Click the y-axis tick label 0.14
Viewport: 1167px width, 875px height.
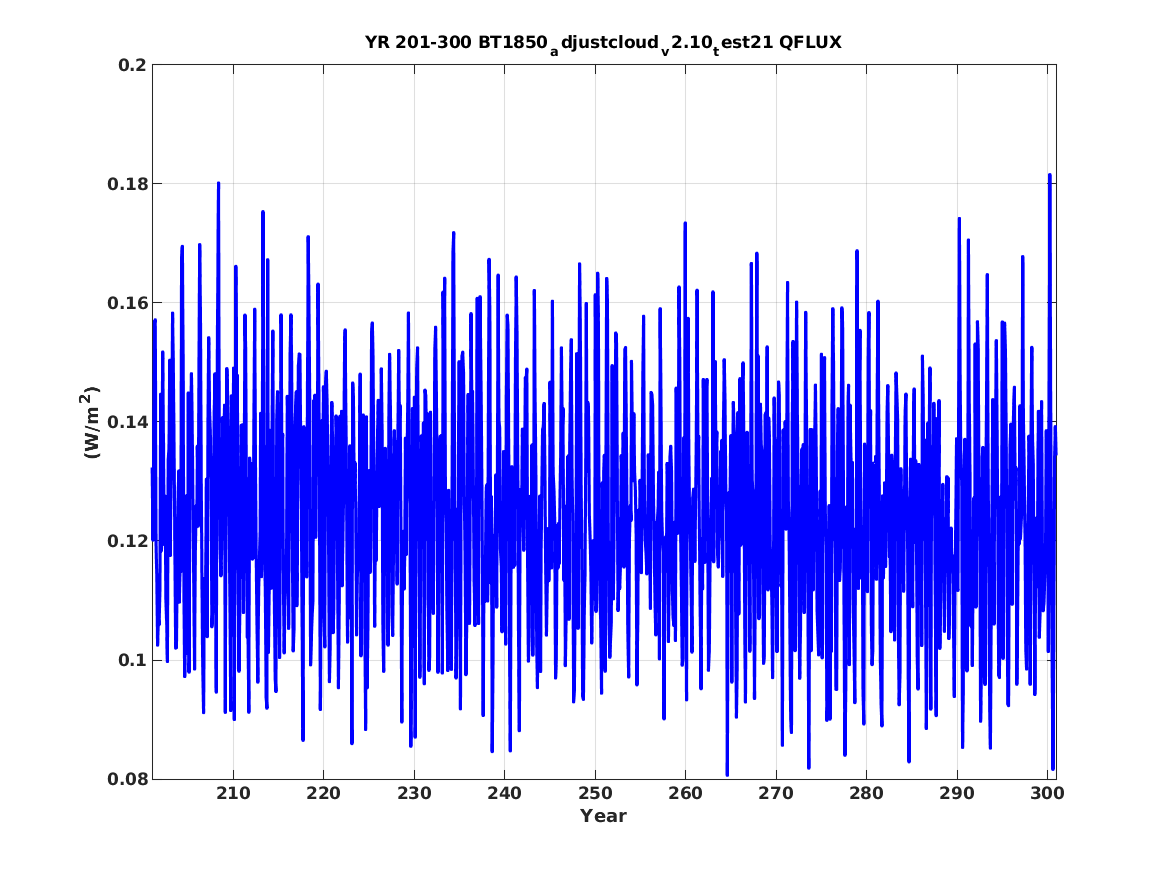(x=127, y=422)
